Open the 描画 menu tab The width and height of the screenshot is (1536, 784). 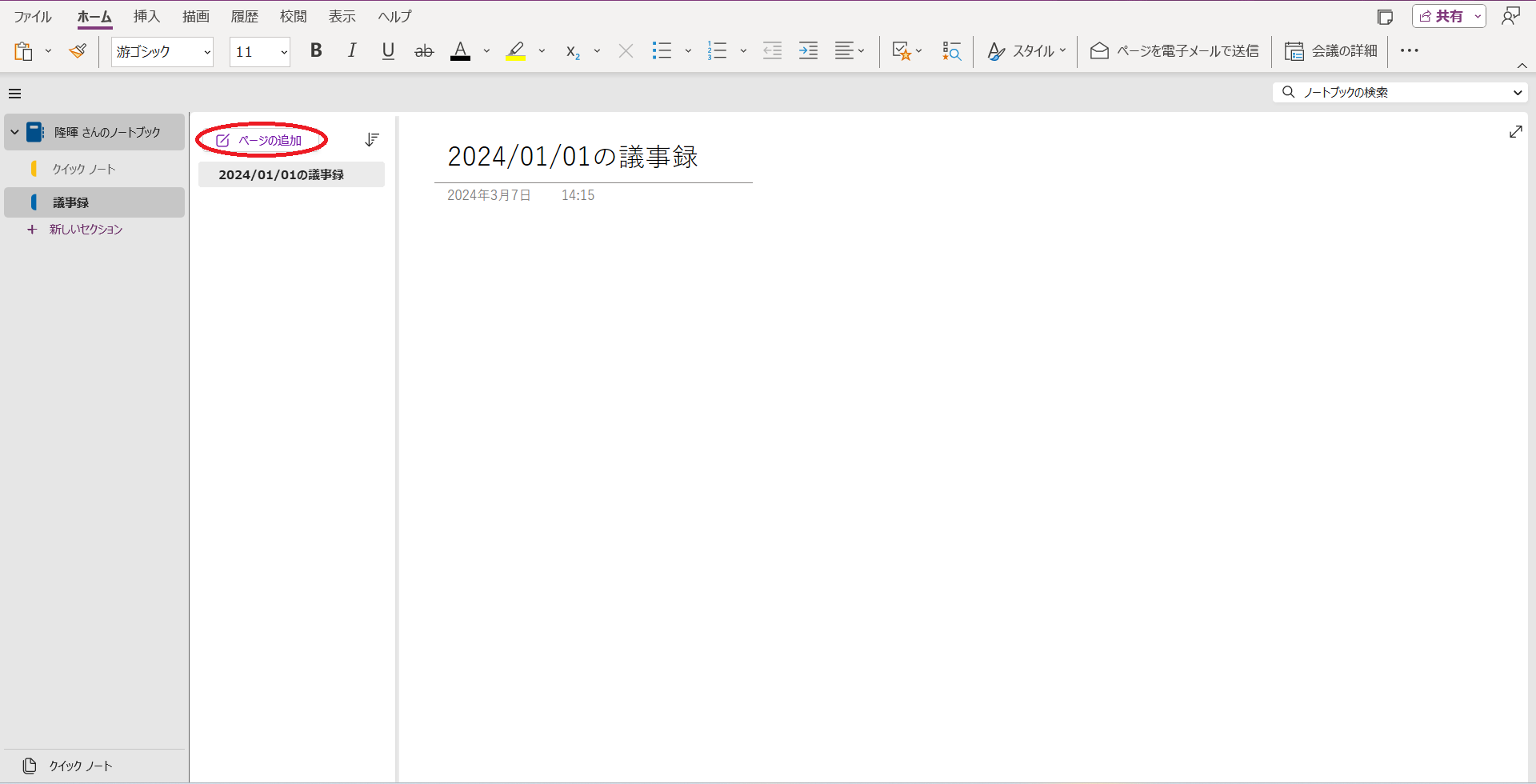coord(195,16)
